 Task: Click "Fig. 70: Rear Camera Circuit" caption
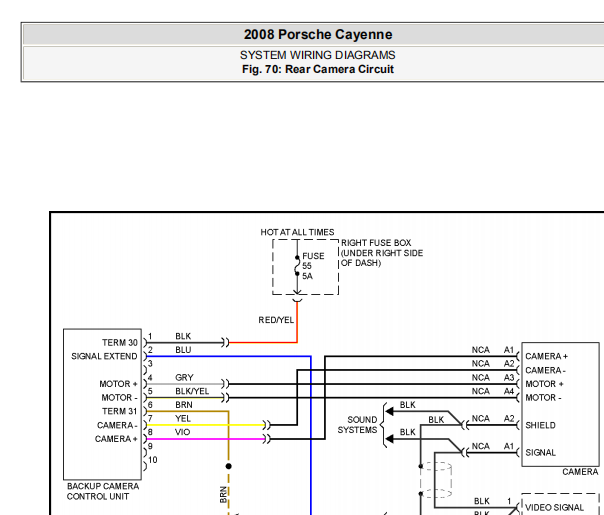pyautogui.click(x=318, y=69)
